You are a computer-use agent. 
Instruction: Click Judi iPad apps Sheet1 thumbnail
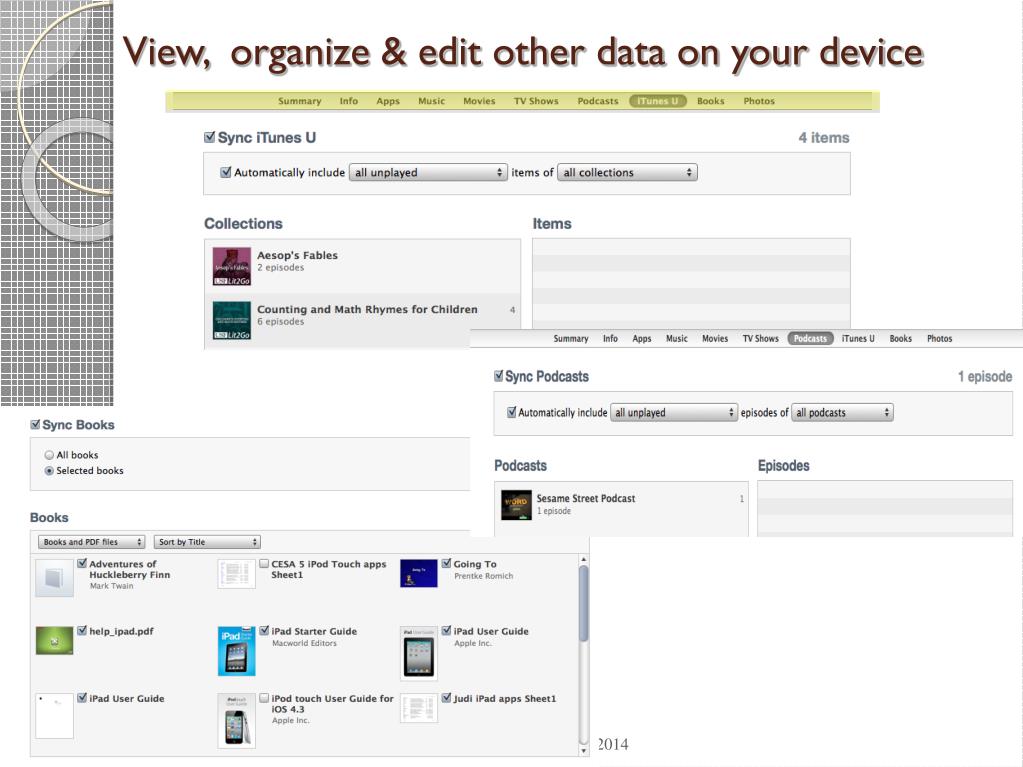tap(418, 708)
